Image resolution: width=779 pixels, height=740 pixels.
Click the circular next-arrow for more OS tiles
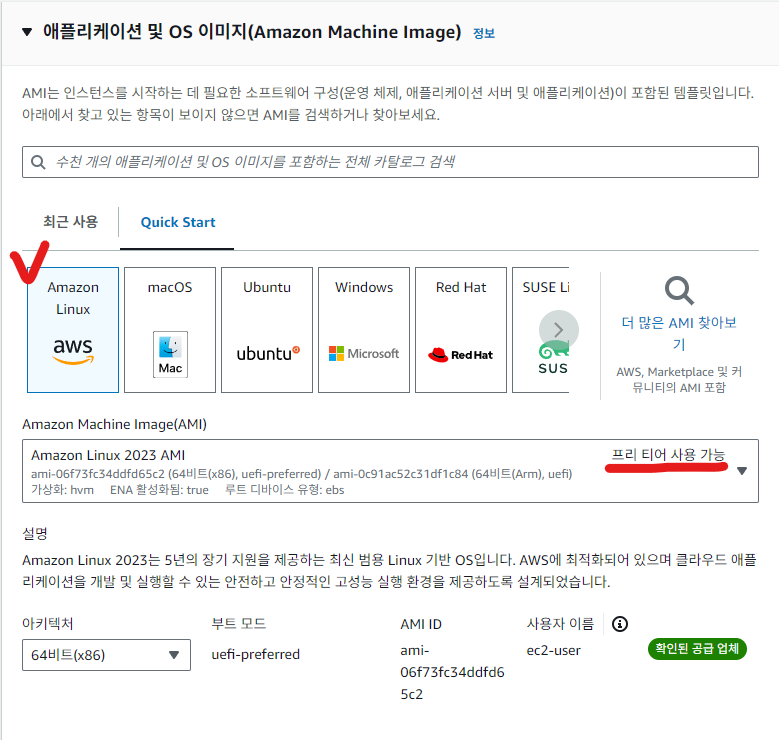coord(558,330)
